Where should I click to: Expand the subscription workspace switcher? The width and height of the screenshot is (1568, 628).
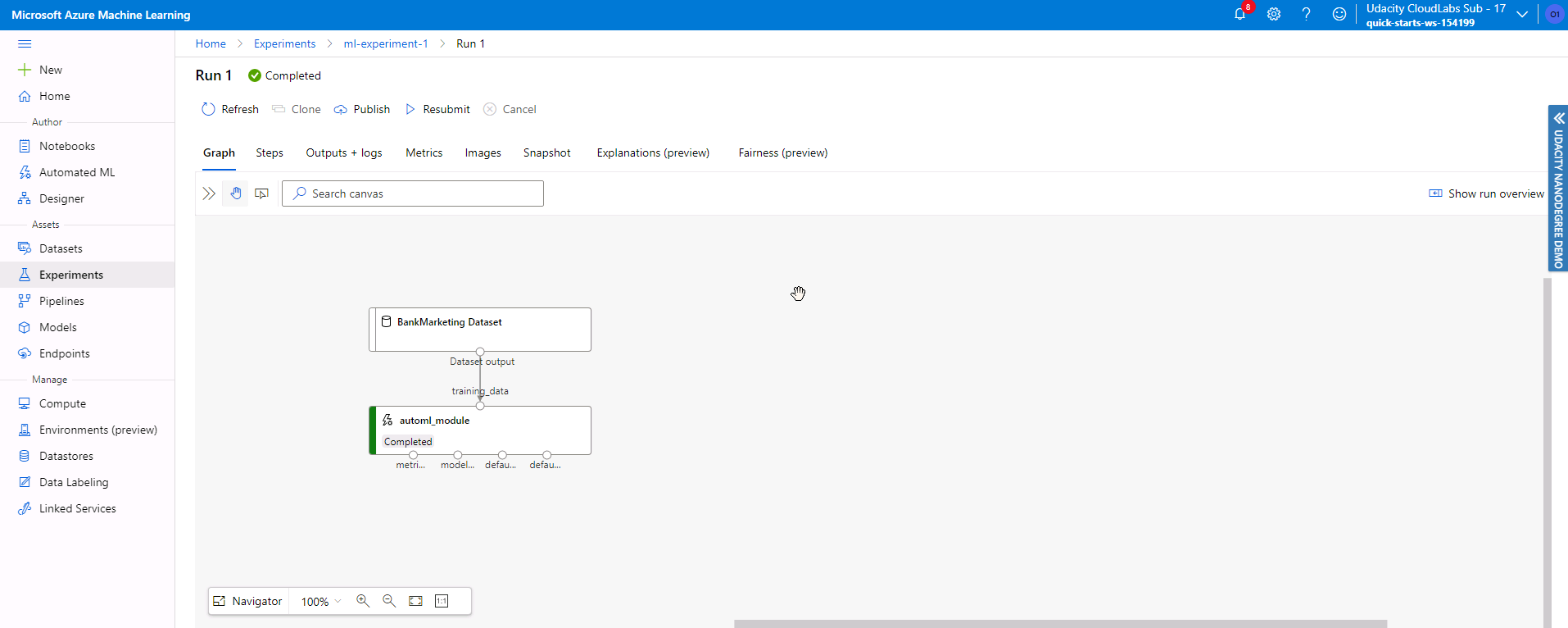pos(1522,14)
